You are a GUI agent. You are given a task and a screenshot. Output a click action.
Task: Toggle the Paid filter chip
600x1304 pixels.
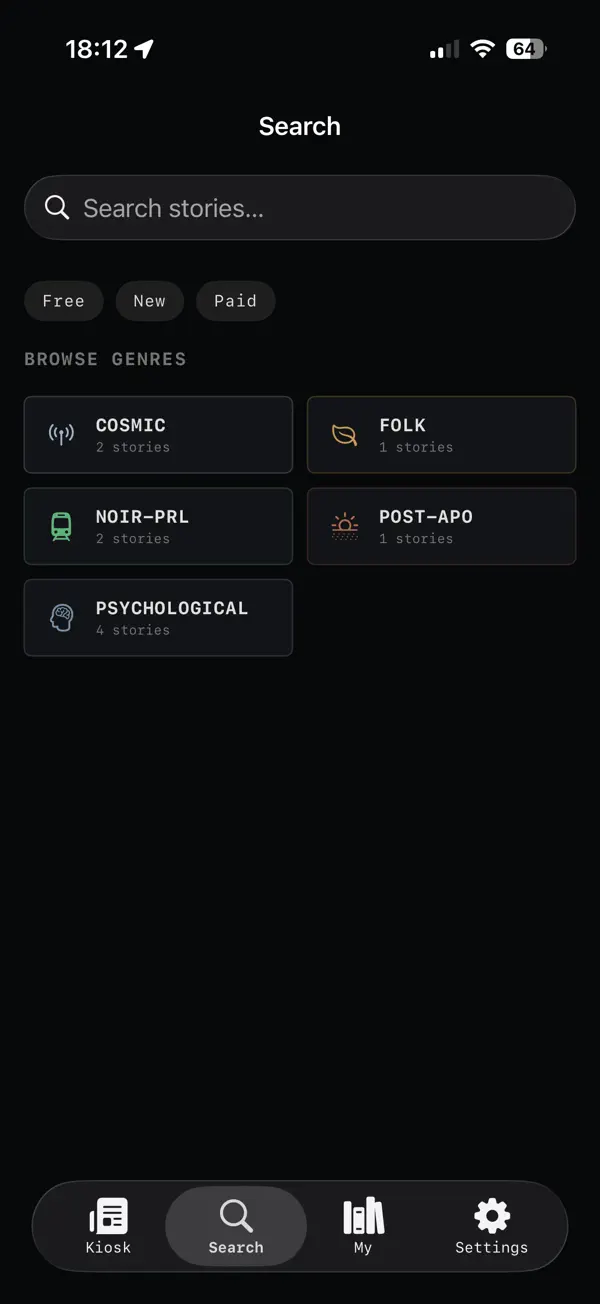[x=236, y=301]
